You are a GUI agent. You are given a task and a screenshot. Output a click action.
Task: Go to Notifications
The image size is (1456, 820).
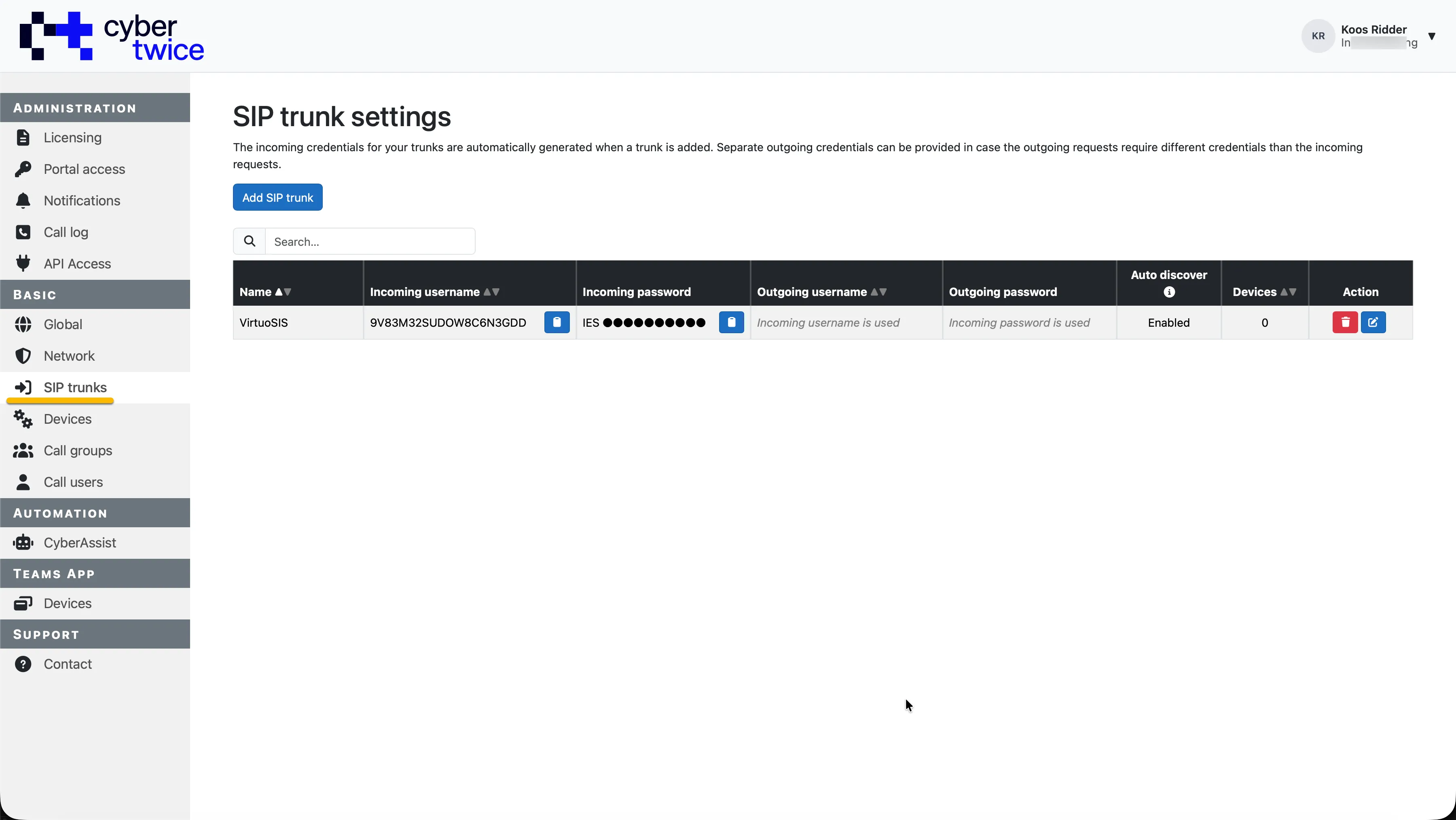pos(95,201)
